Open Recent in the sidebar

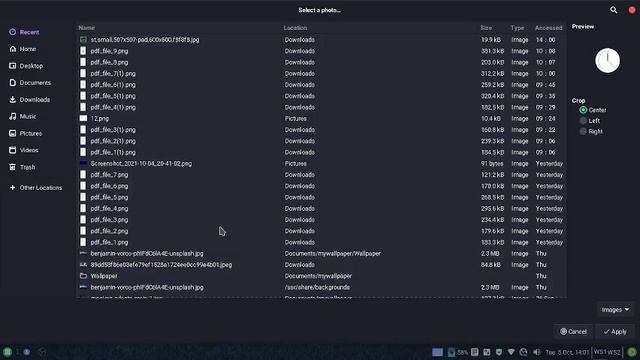click(24, 32)
